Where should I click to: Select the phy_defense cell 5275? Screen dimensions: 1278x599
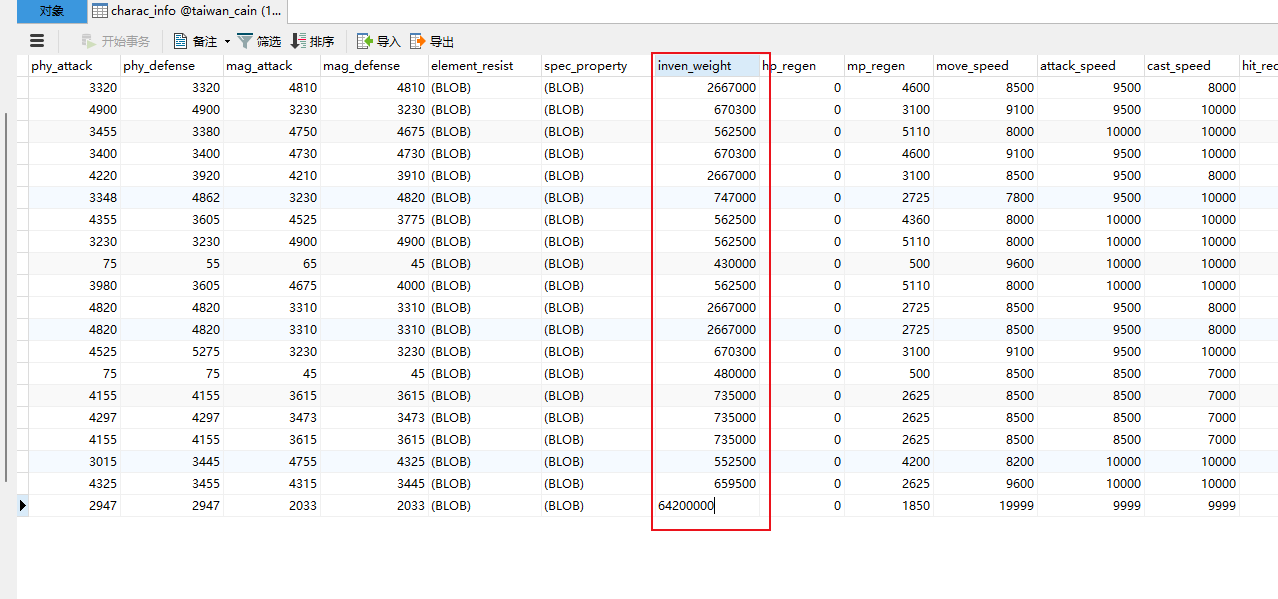pos(172,352)
